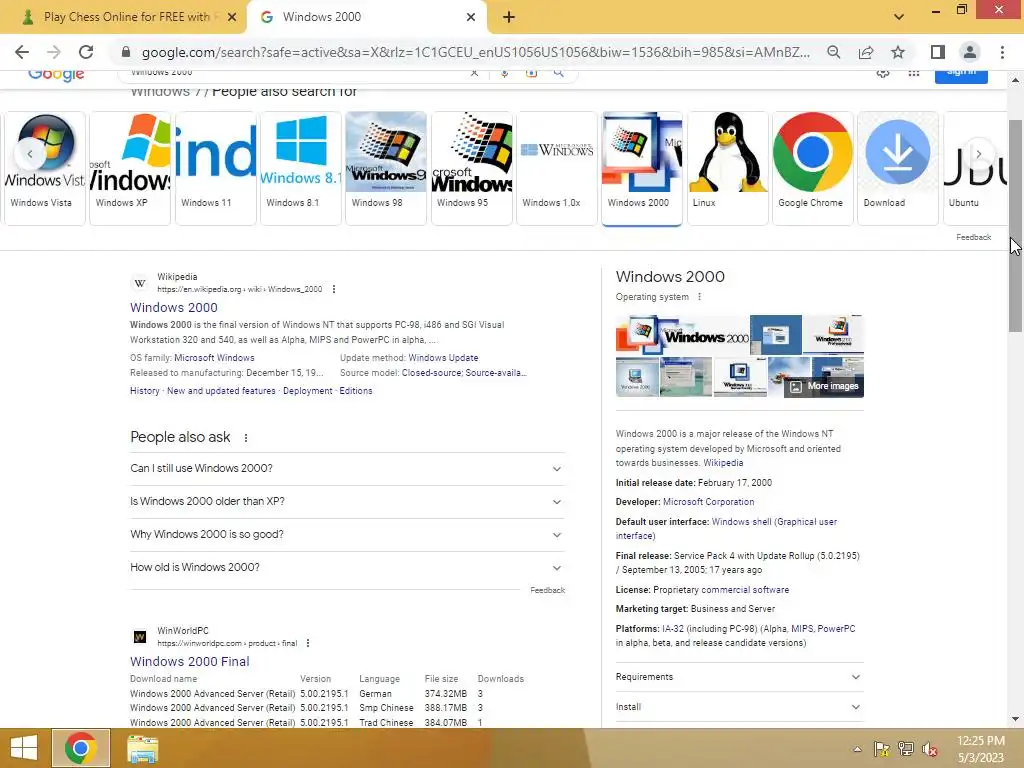The width and height of the screenshot is (1024, 768).
Task: Switch to Play Chess Online tab
Action: click(x=124, y=17)
